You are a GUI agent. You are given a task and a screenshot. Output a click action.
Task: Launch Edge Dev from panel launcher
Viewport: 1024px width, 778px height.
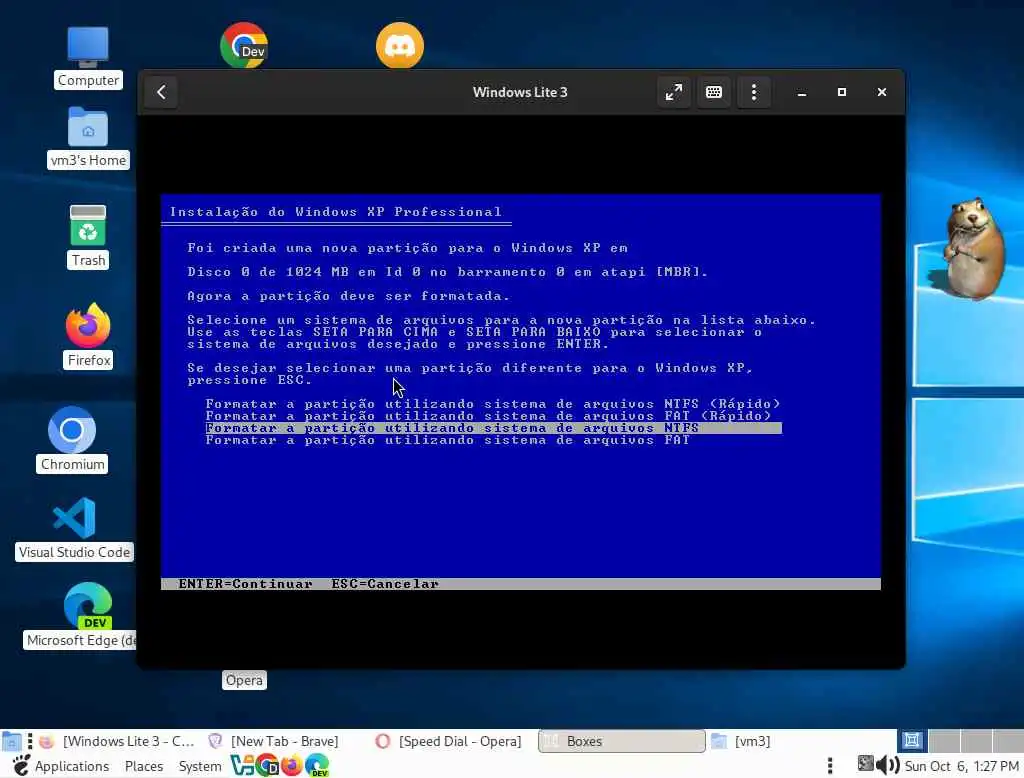pyautogui.click(x=317, y=765)
